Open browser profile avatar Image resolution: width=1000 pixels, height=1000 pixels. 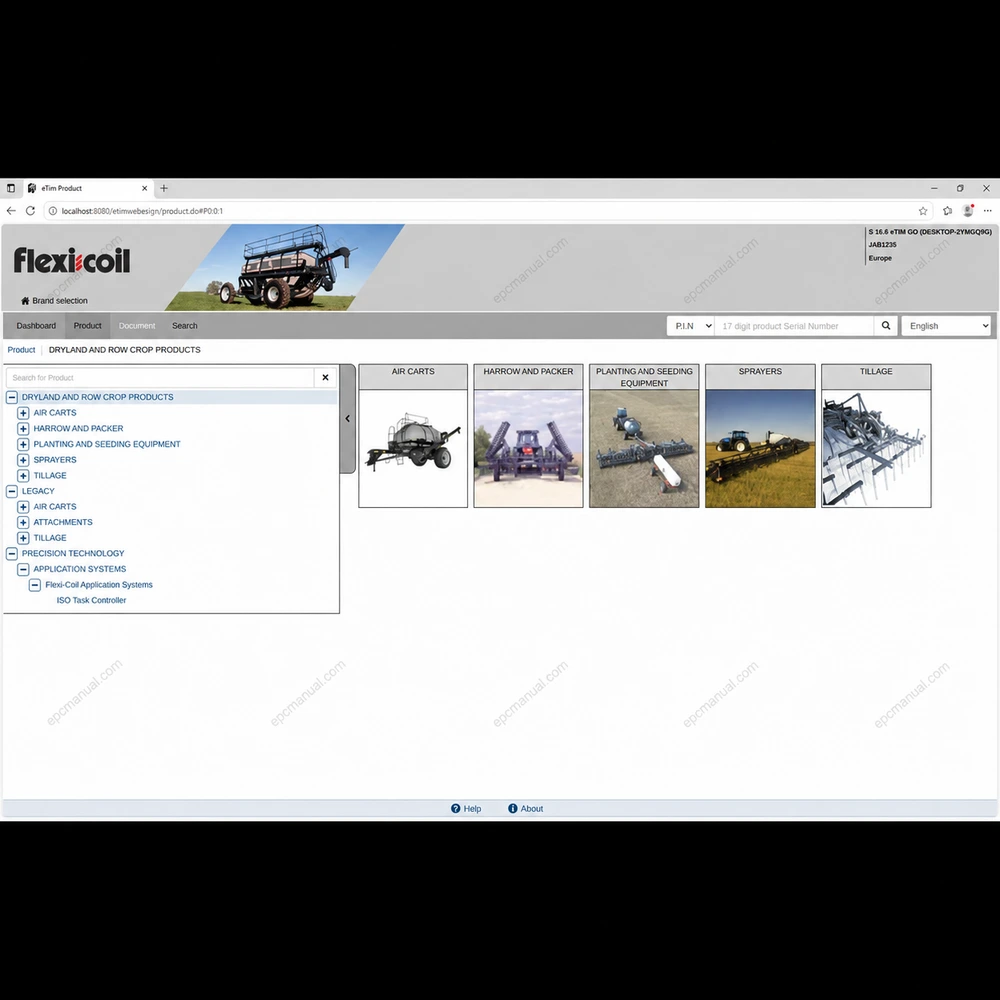click(968, 210)
